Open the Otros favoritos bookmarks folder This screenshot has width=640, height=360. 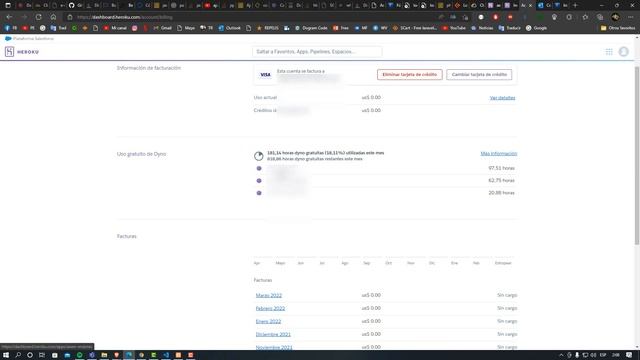(618, 28)
